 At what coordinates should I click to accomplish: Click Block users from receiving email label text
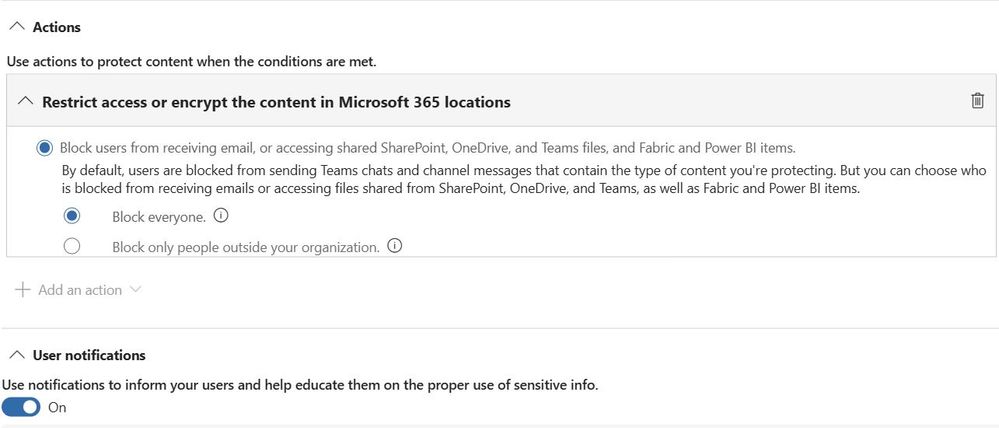point(427,148)
